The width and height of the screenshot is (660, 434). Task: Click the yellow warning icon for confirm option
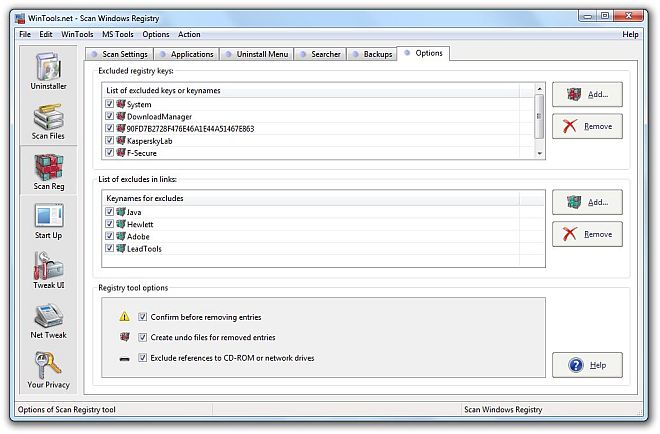click(x=124, y=317)
